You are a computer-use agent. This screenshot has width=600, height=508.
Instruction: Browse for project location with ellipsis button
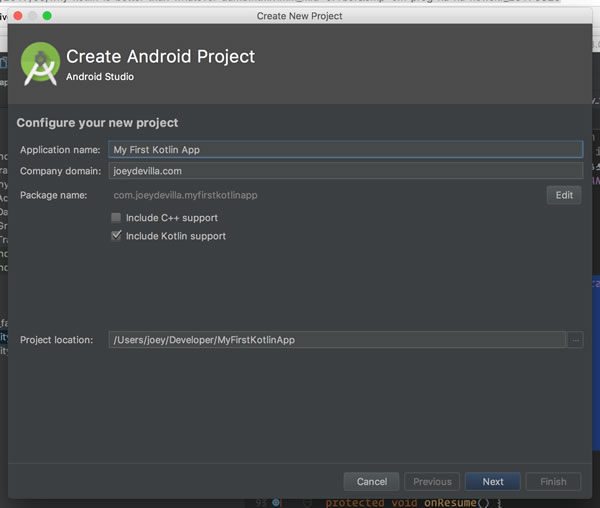pos(575,340)
